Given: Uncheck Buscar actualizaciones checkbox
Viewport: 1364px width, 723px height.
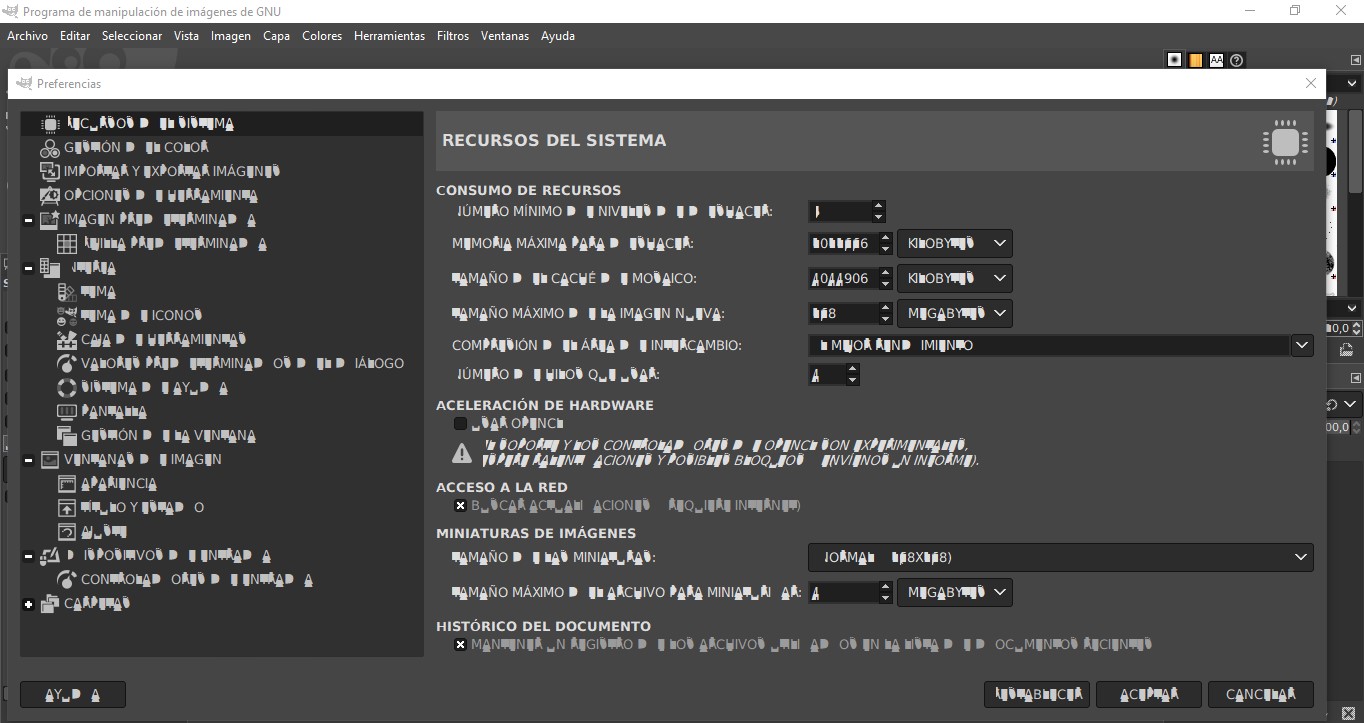Looking at the screenshot, I should [461, 506].
